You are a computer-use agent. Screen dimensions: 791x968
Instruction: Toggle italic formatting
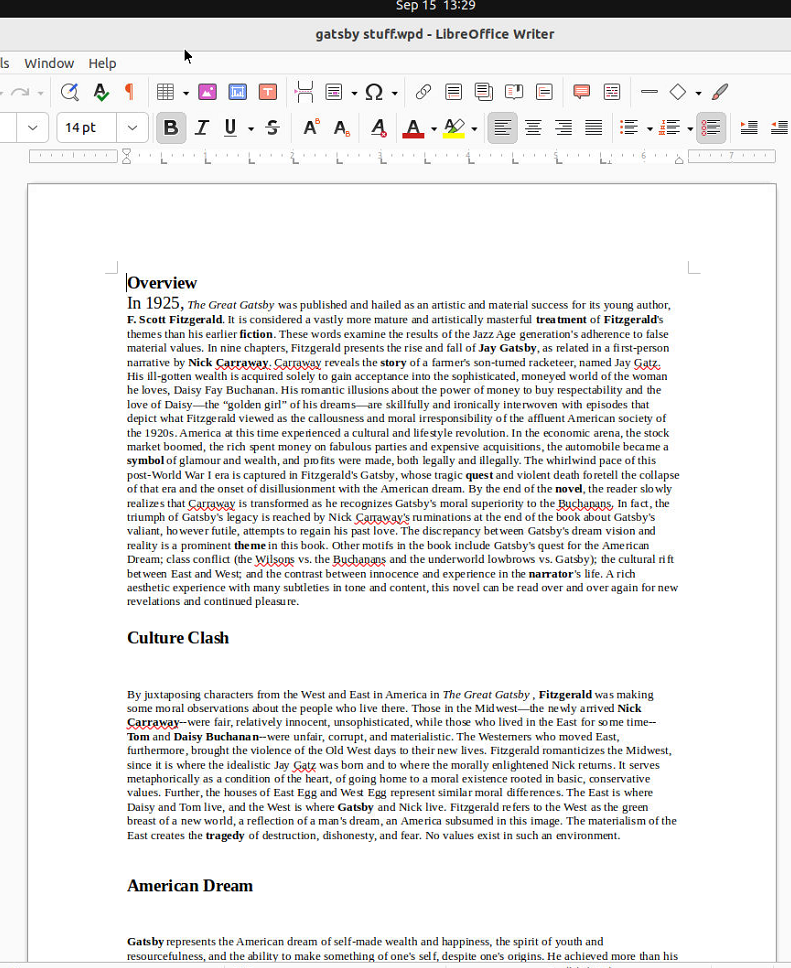point(201,128)
